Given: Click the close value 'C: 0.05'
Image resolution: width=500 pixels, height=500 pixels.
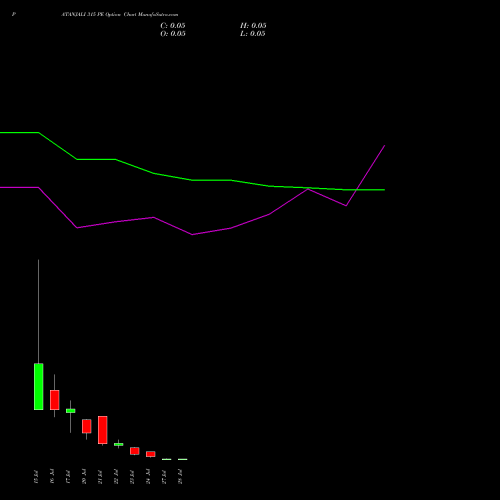Looking at the screenshot, I should [173, 26].
